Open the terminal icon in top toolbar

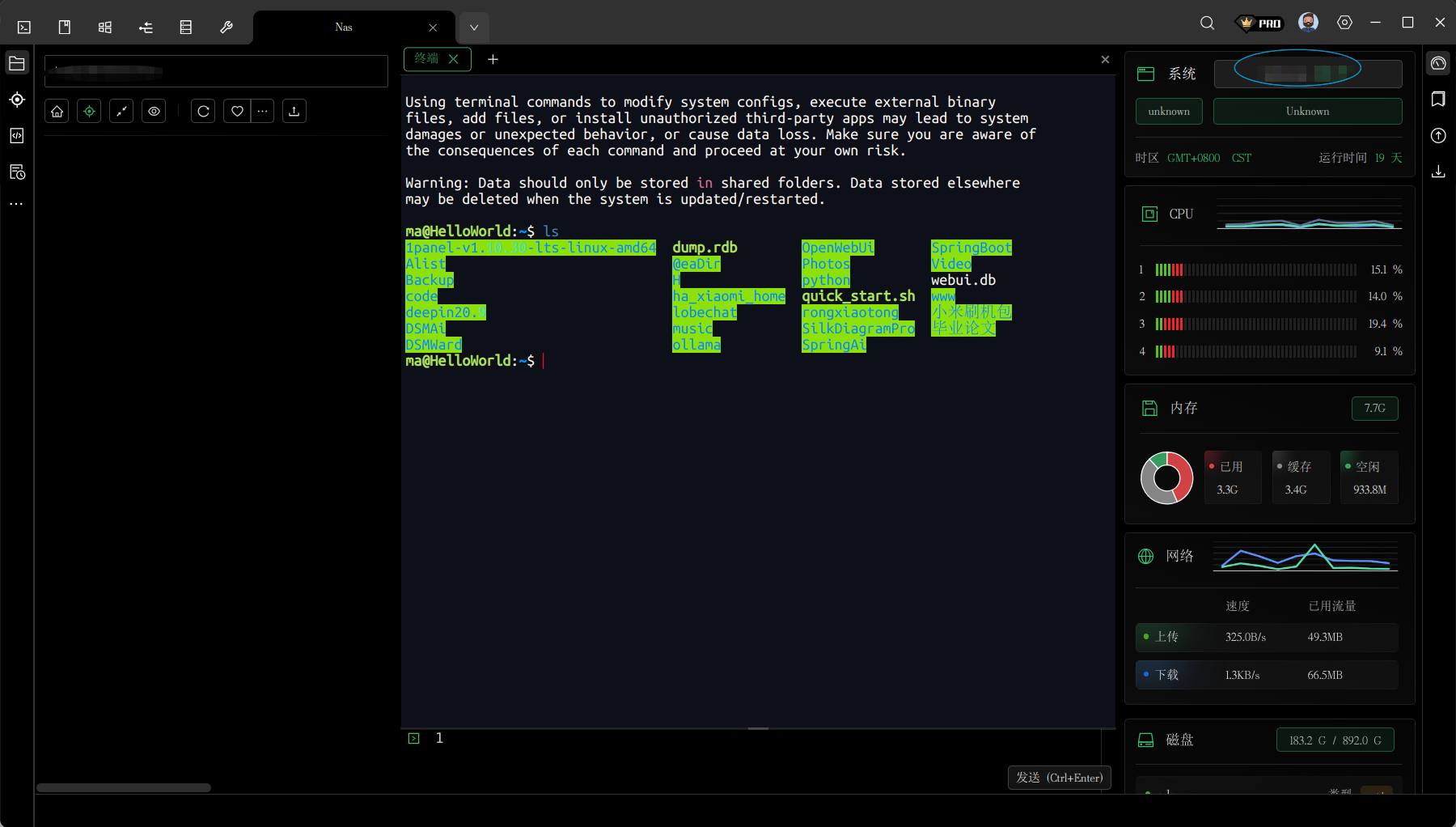click(24, 28)
